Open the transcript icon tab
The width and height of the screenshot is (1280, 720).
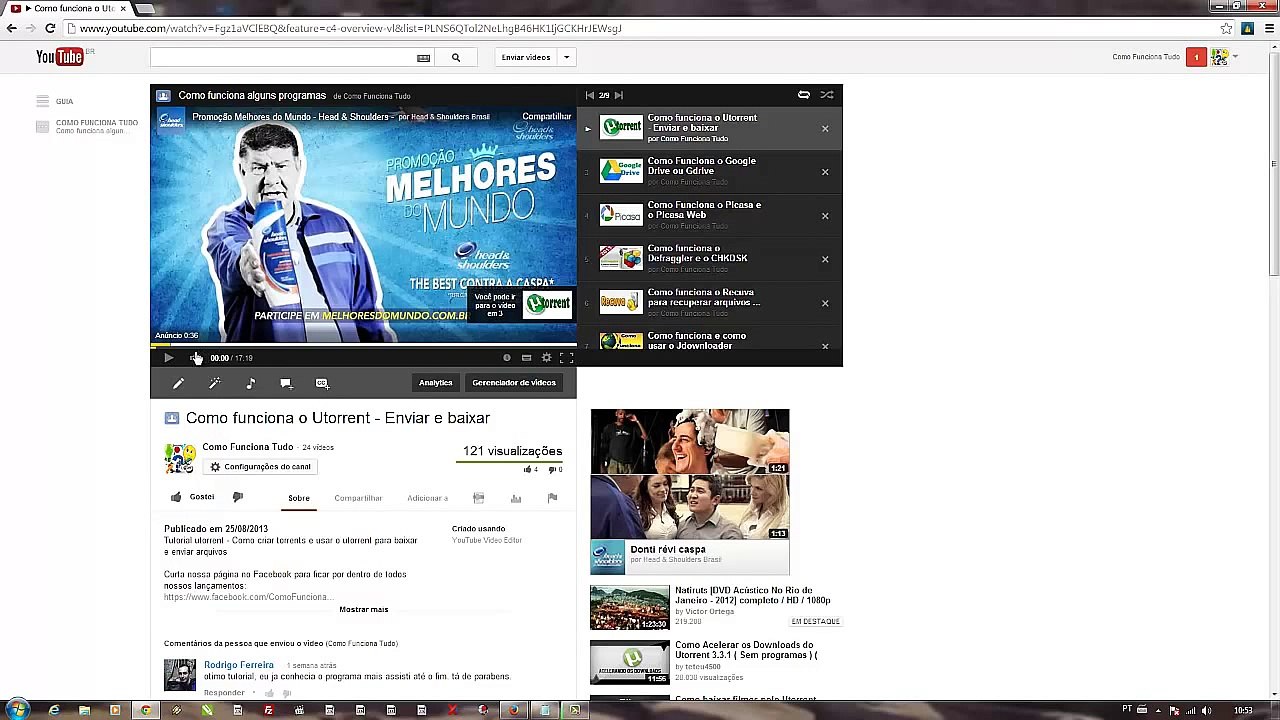(479, 498)
